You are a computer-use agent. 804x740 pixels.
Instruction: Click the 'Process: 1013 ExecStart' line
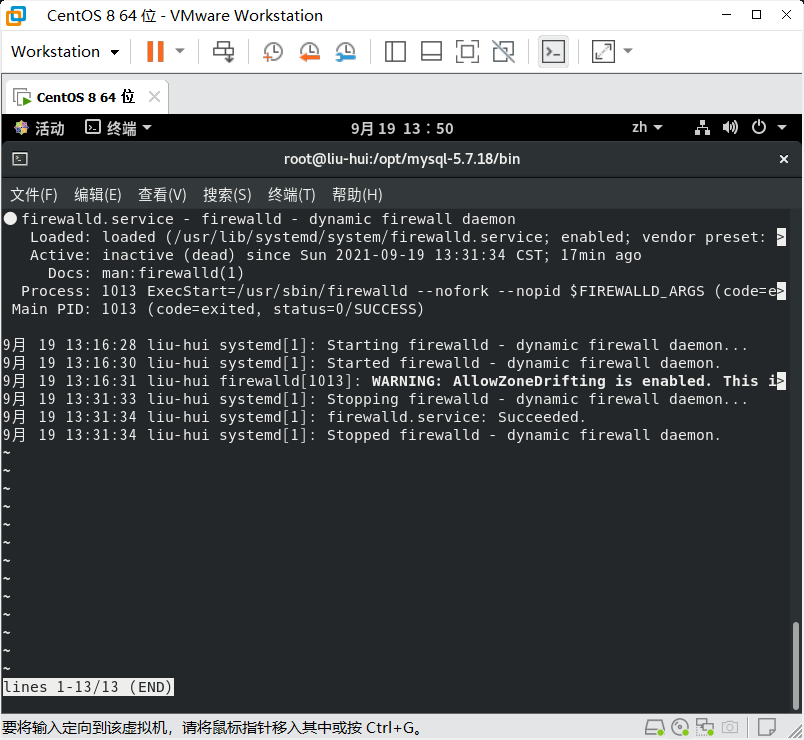click(x=403, y=291)
